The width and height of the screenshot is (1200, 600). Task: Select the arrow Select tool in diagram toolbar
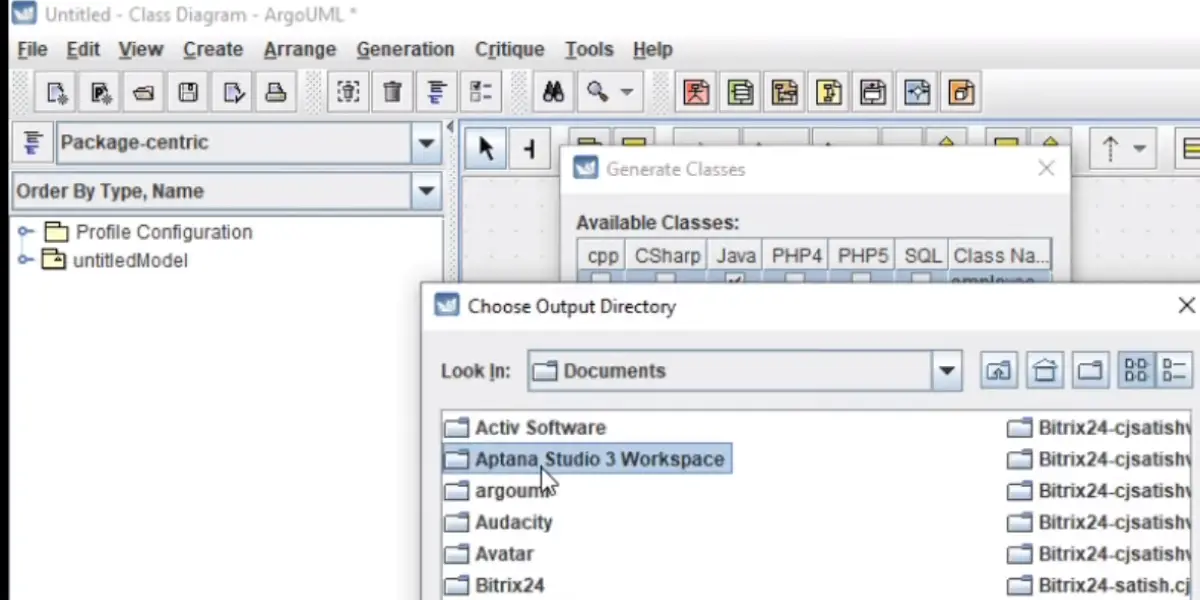click(486, 149)
